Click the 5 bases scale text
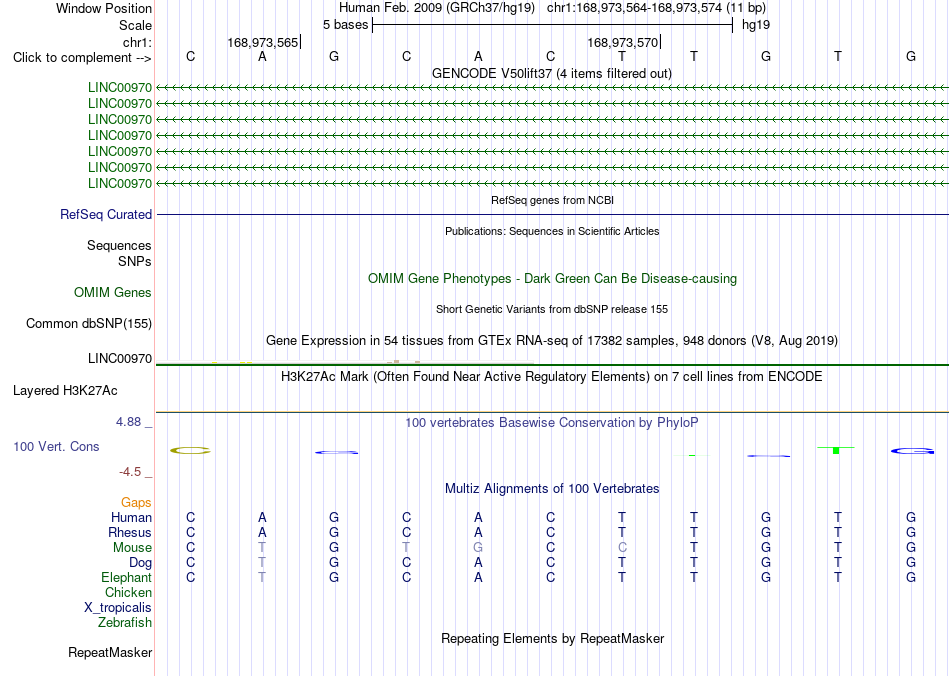The image size is (950, 676). point(345,25)
